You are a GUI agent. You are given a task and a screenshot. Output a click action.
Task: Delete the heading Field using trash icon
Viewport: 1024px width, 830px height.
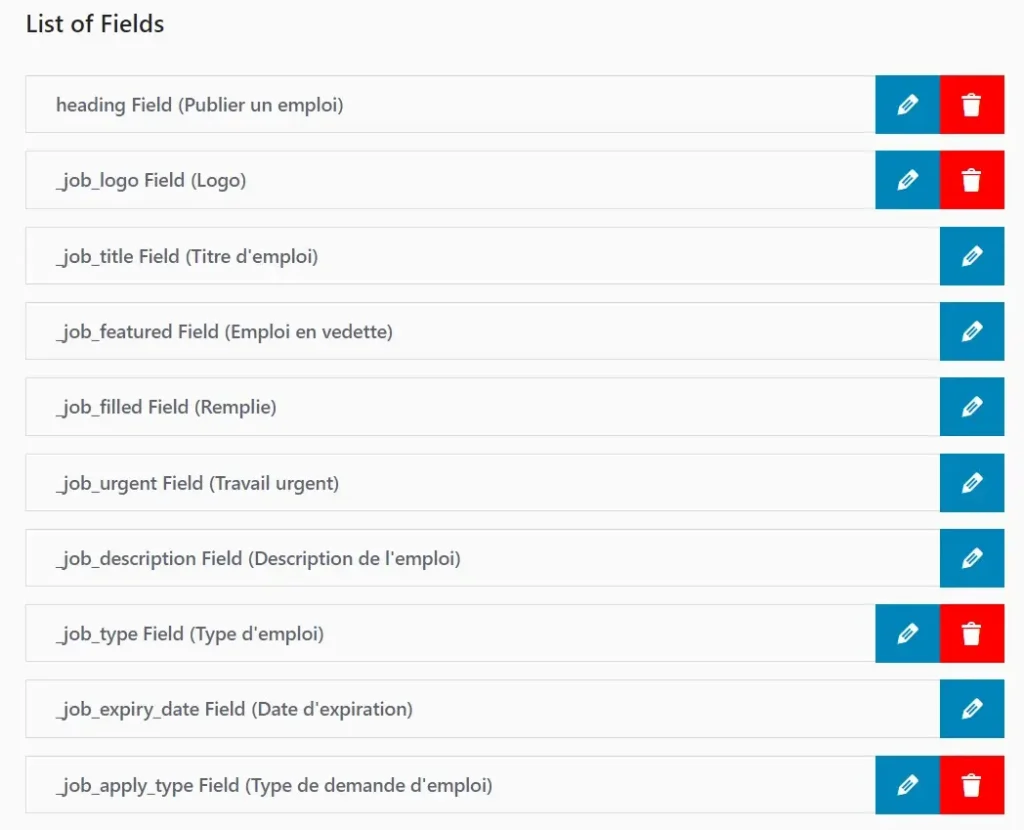coord(971,104)
